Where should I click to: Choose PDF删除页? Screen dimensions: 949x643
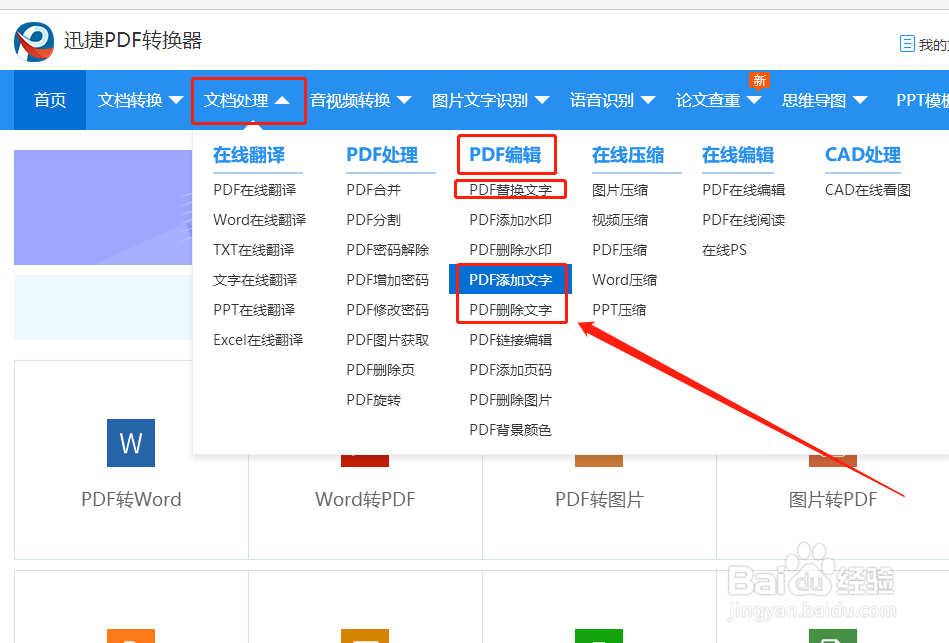tap(380, 370)
